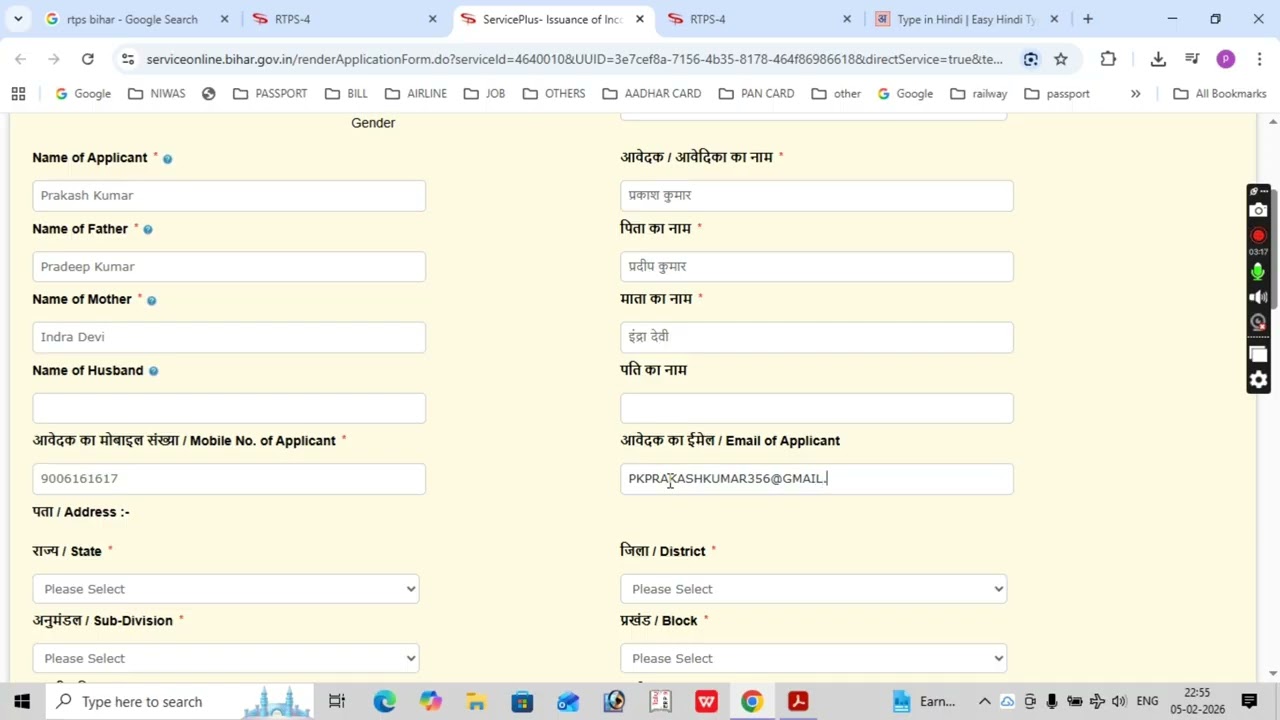Viewport: 1280px width, 720px height.
Task: Open Chrome profile avatar P
Action: [1226, 59]
